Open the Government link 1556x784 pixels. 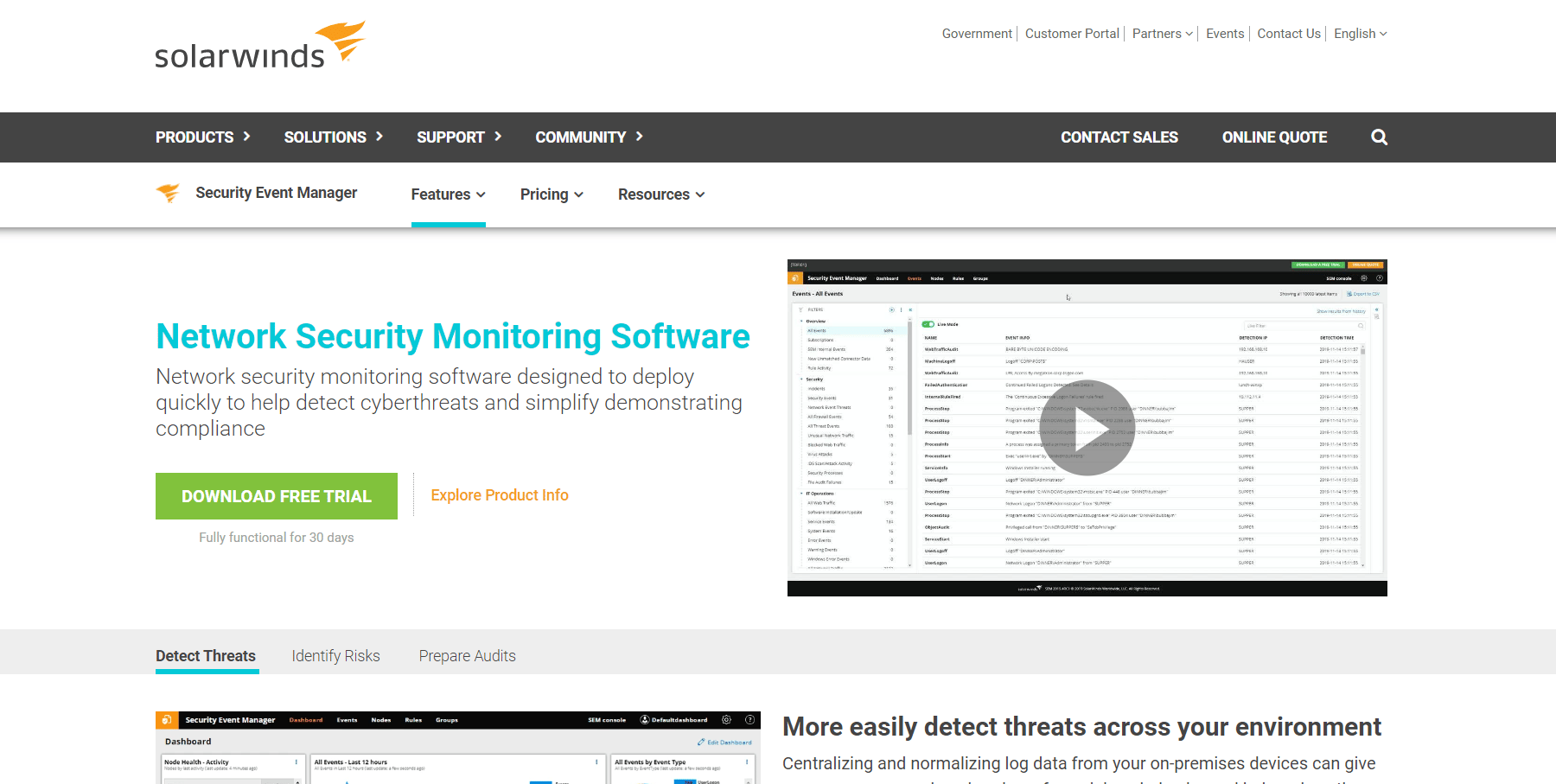pyautogui.click(x=977, y=34)
